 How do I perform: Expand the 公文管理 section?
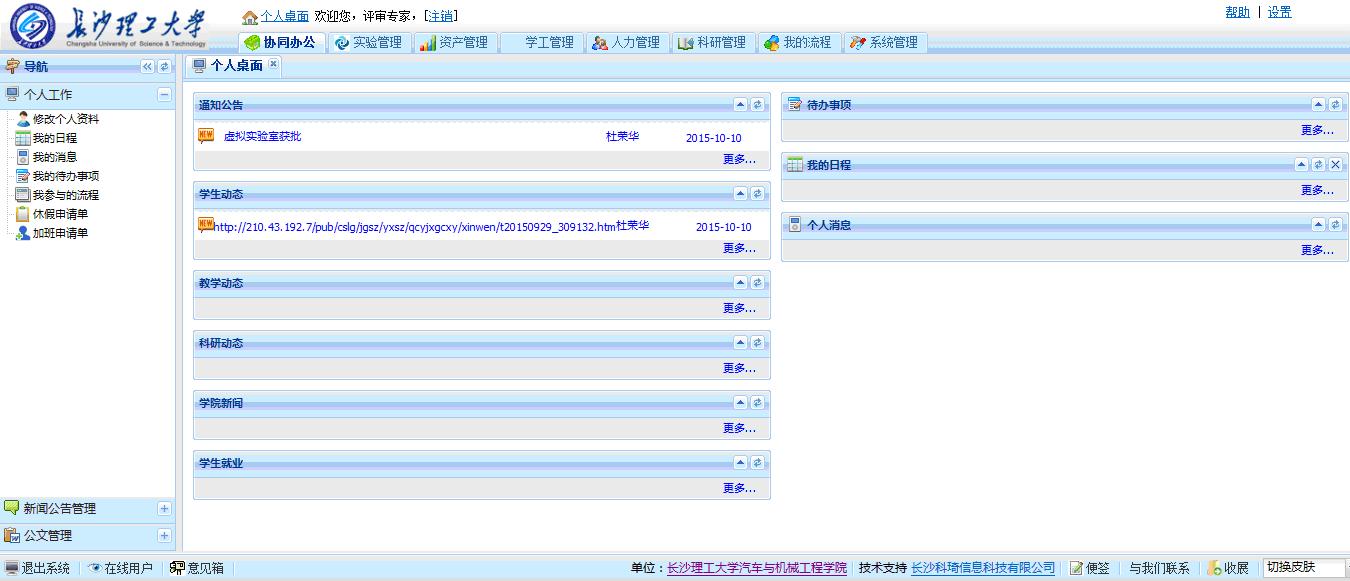pos(164,536)
